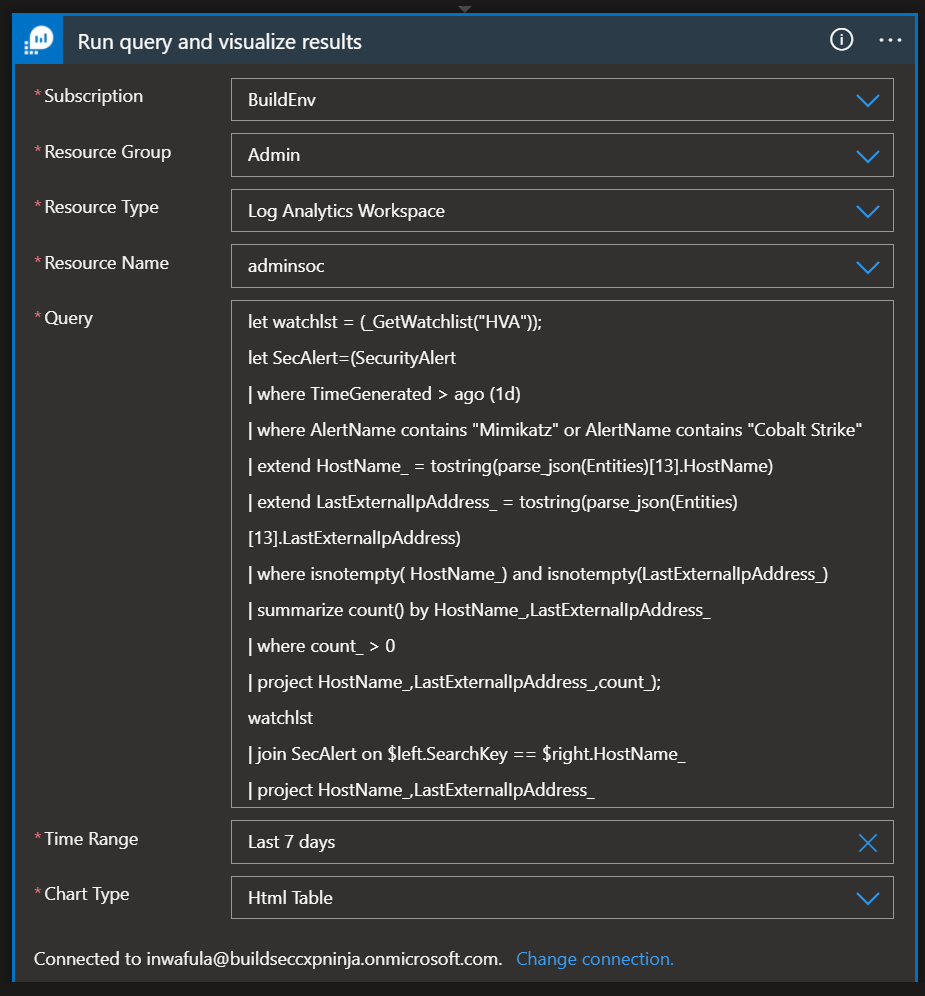
Task: Expand the Subscription dropdown arrow
Action: click(x=867, y=100)
